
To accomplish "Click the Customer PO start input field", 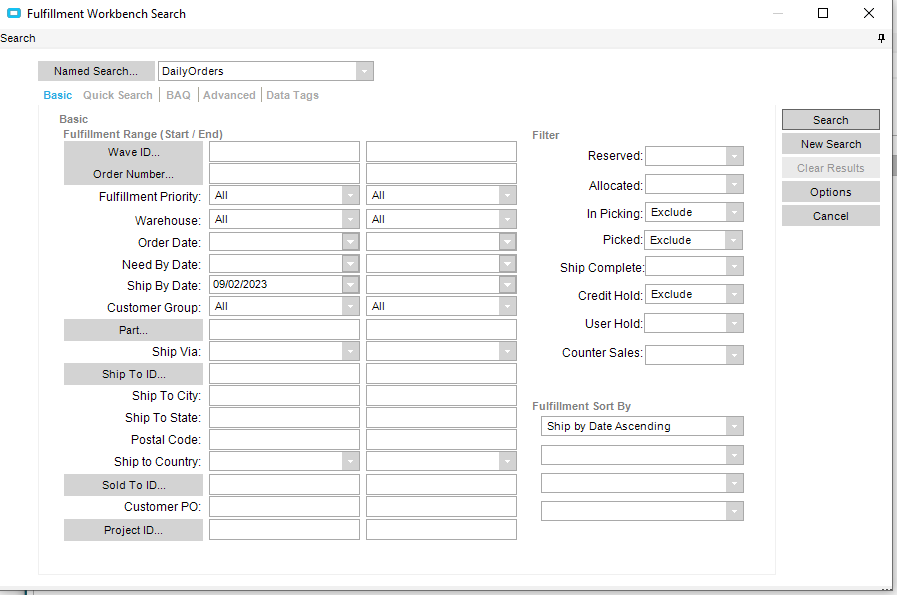I will pos(284,507).
